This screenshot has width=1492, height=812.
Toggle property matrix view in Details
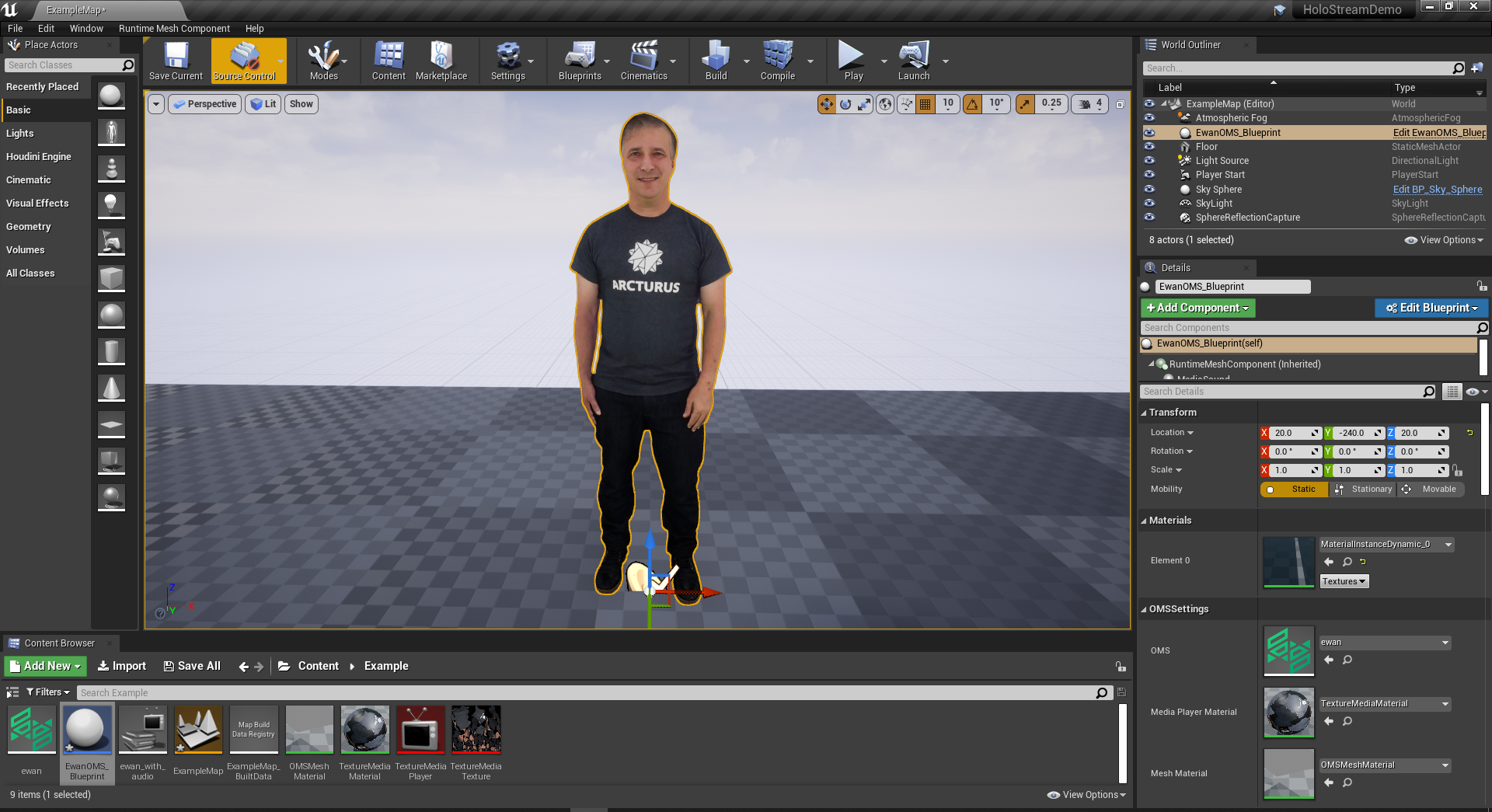click(x=1452, y=392)
